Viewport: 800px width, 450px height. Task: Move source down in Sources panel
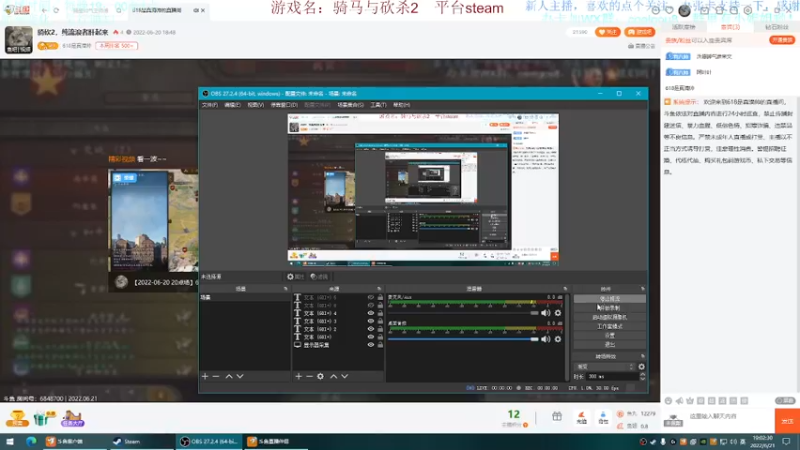point(345,376)
